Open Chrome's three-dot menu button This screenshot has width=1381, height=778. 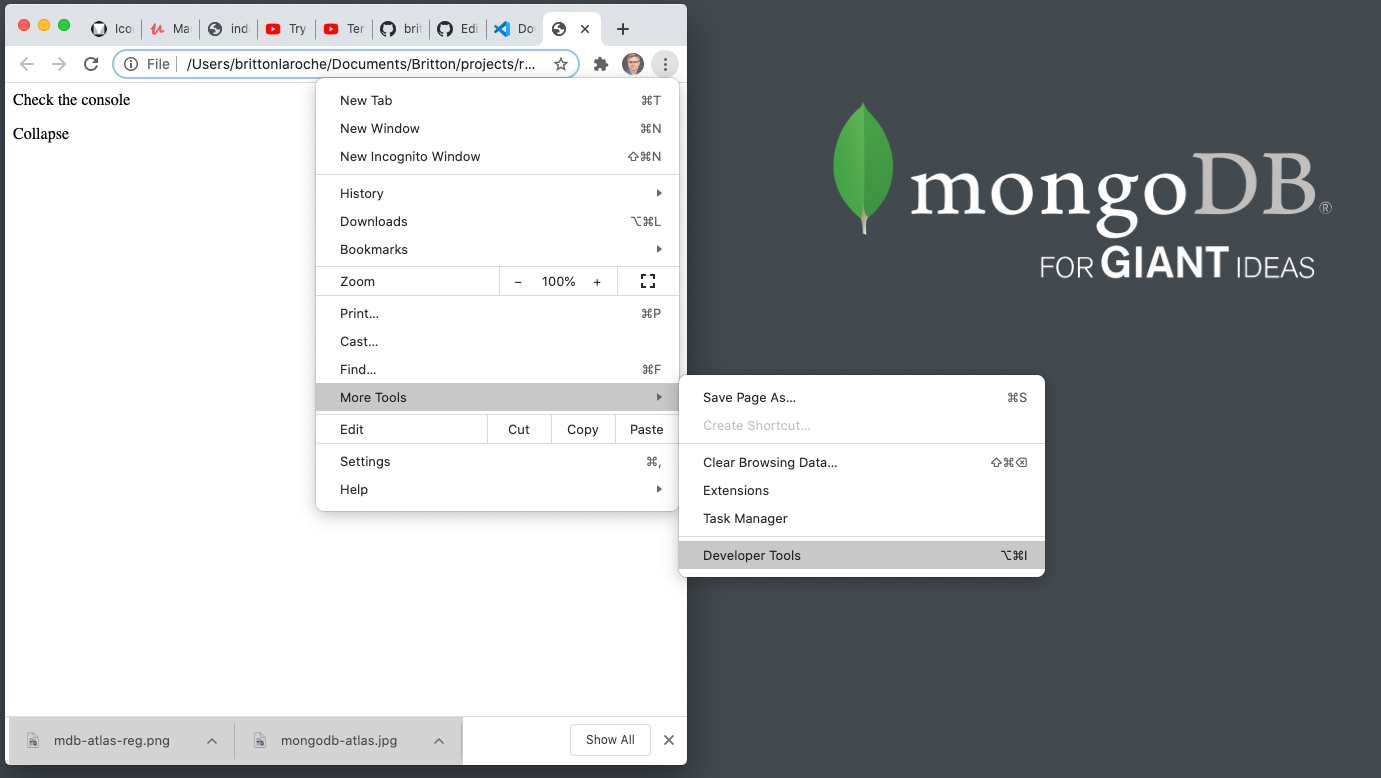tap(665, 64)
